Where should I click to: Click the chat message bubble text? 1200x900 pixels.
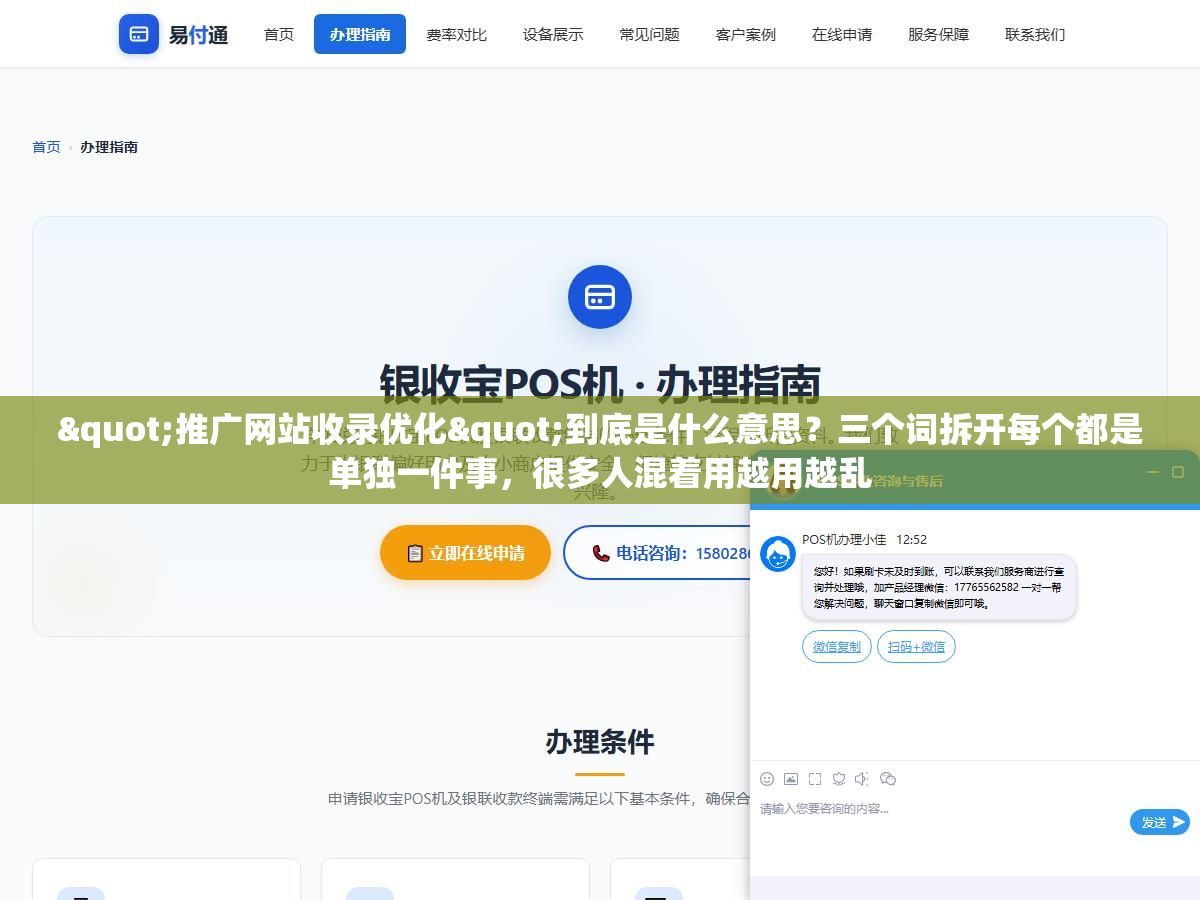tap(939, 587)
